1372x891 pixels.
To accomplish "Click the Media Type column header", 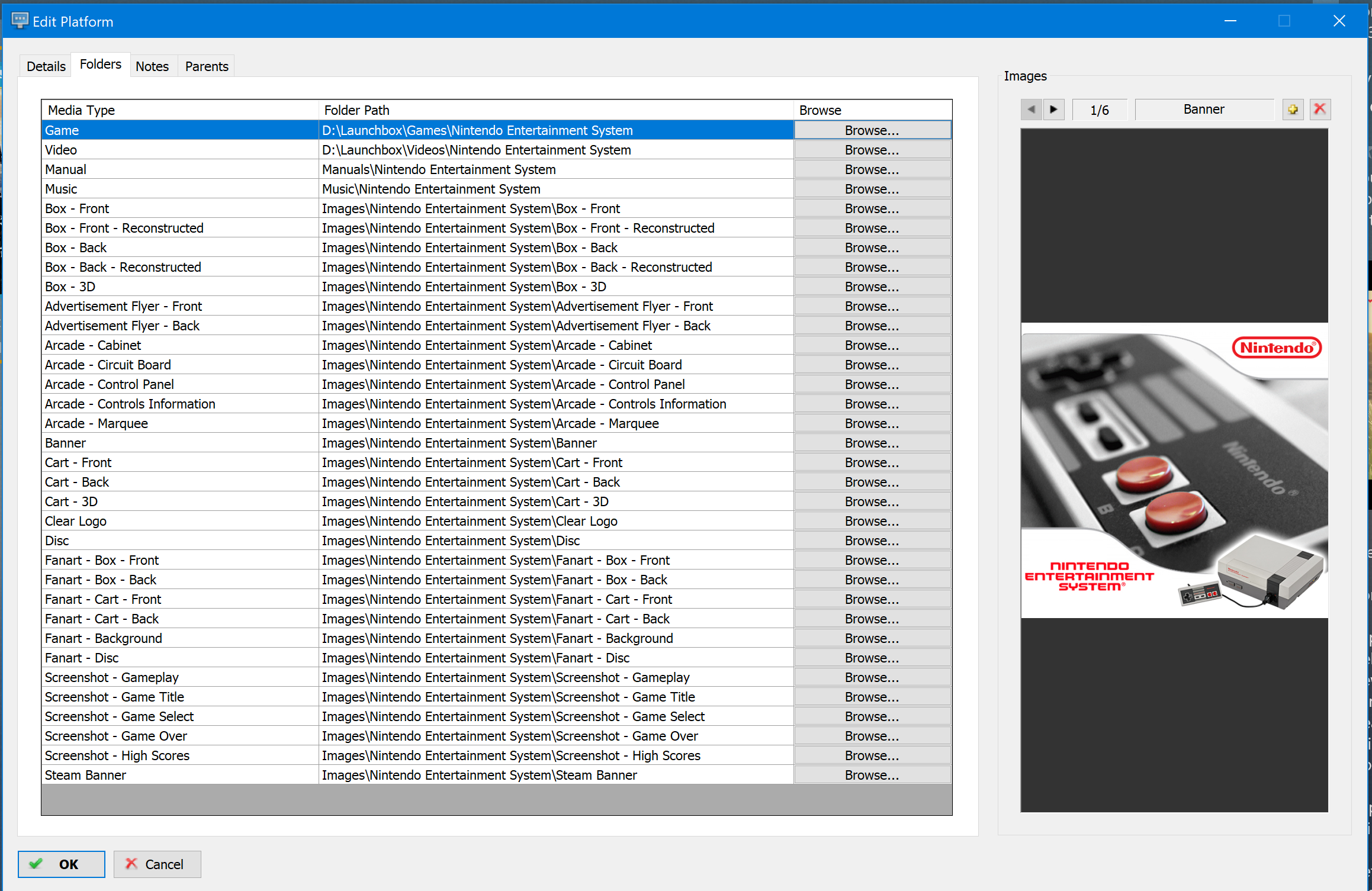I will point(180,110).
